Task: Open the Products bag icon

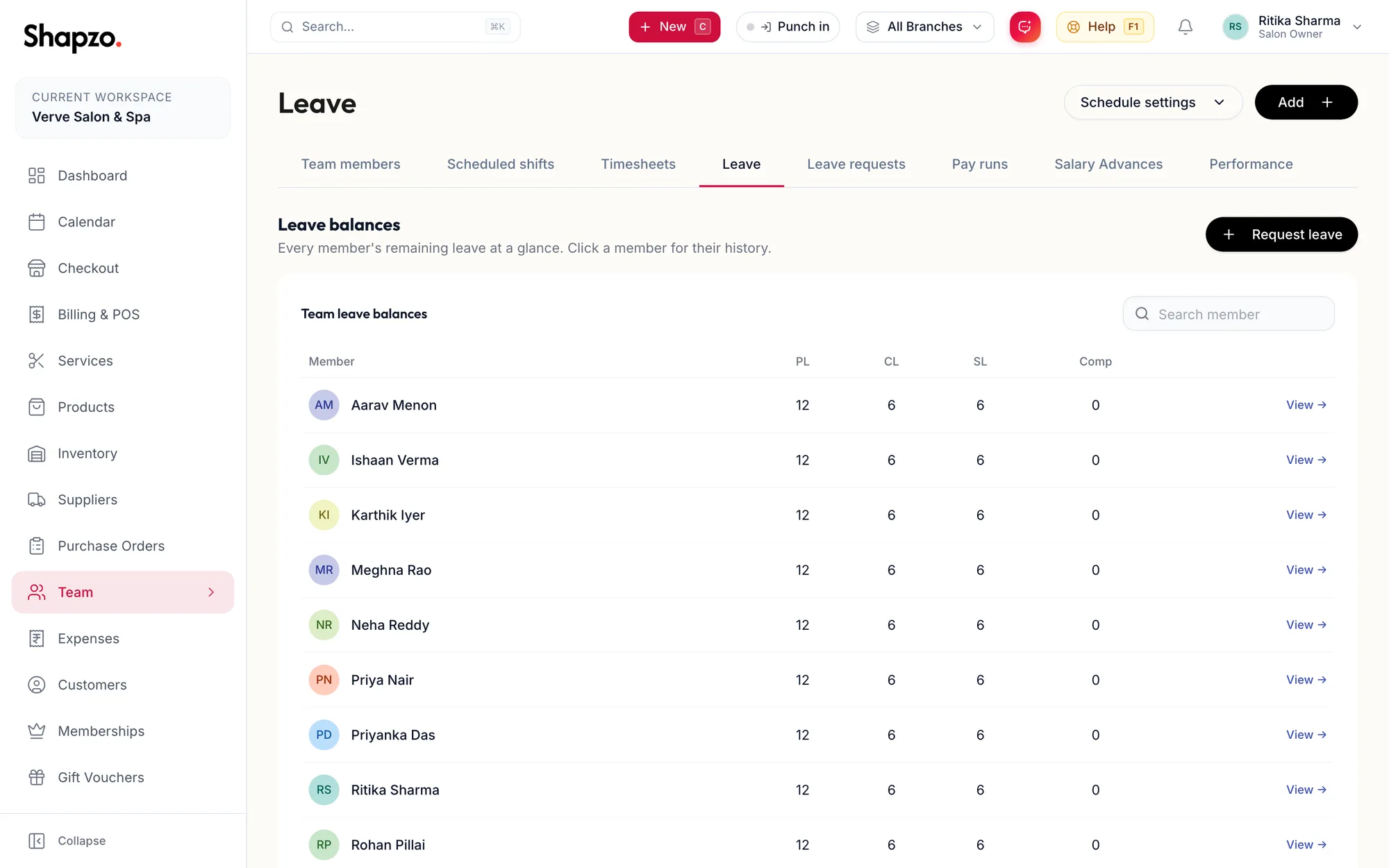Action: (x=37, y=407)
